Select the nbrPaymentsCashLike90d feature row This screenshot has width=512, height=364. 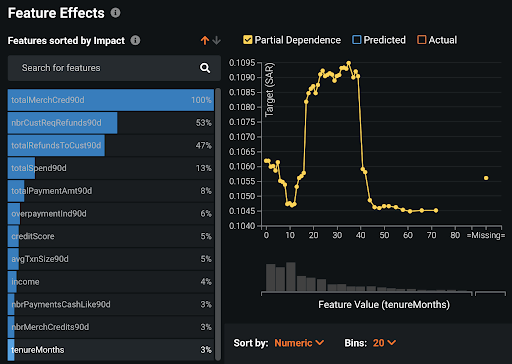pyautogui.click(x=111, y=304)
